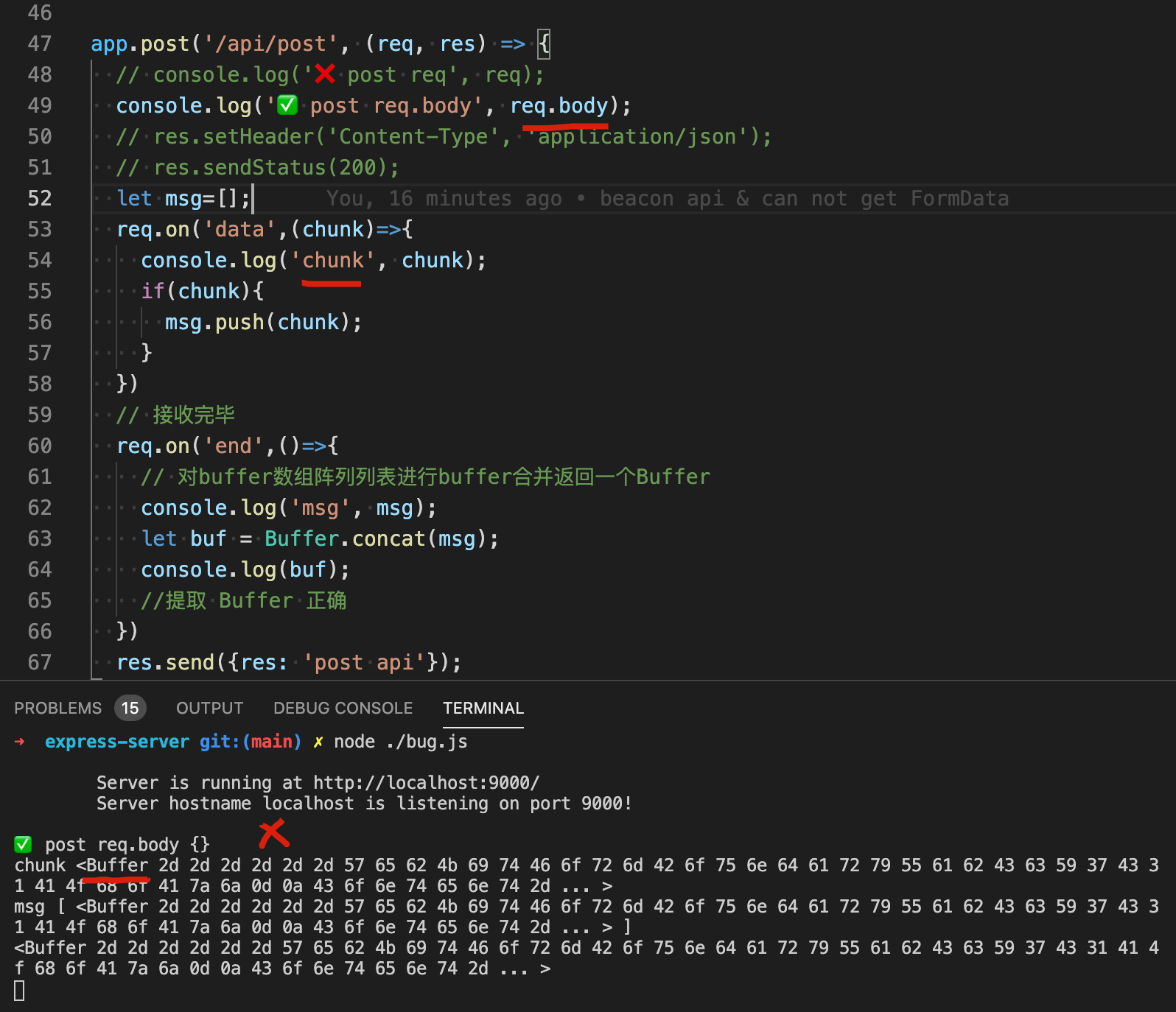The width and height of the screenshot is (1176, 1012).
Task: Click res.send({res: 'post api'}) line
Action: coord(289,662)
